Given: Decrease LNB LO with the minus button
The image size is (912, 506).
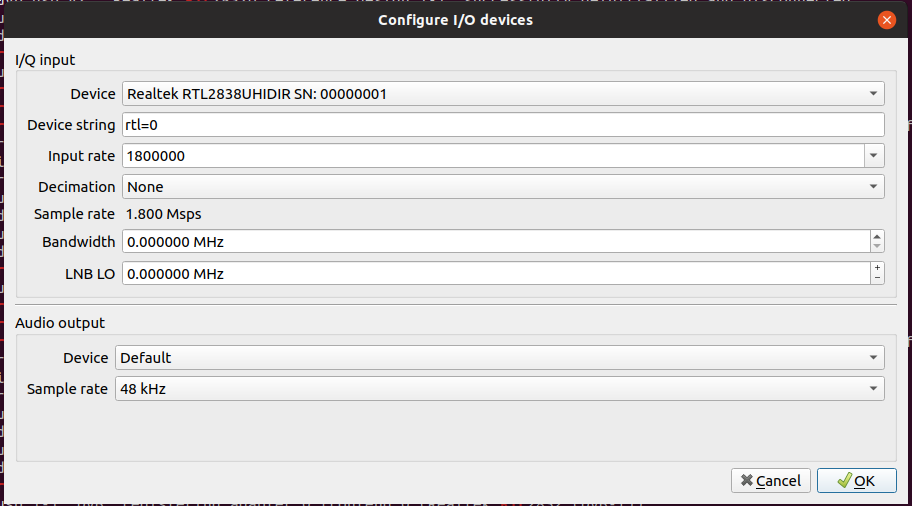Looking at the screenshot, I should click(877, 279).
